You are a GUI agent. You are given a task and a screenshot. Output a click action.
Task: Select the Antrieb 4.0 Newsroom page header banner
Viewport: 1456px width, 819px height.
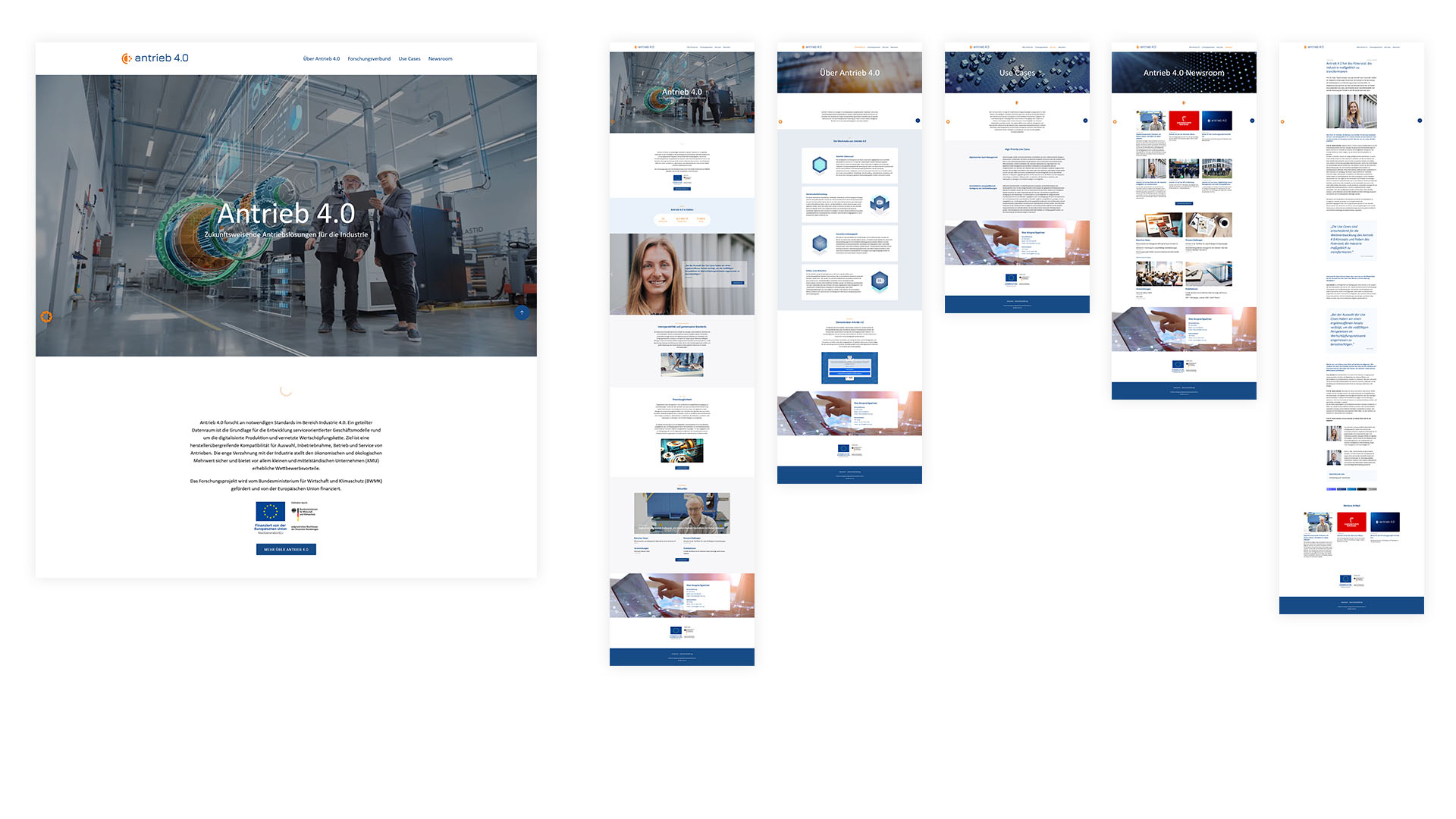pos(1183,73)
